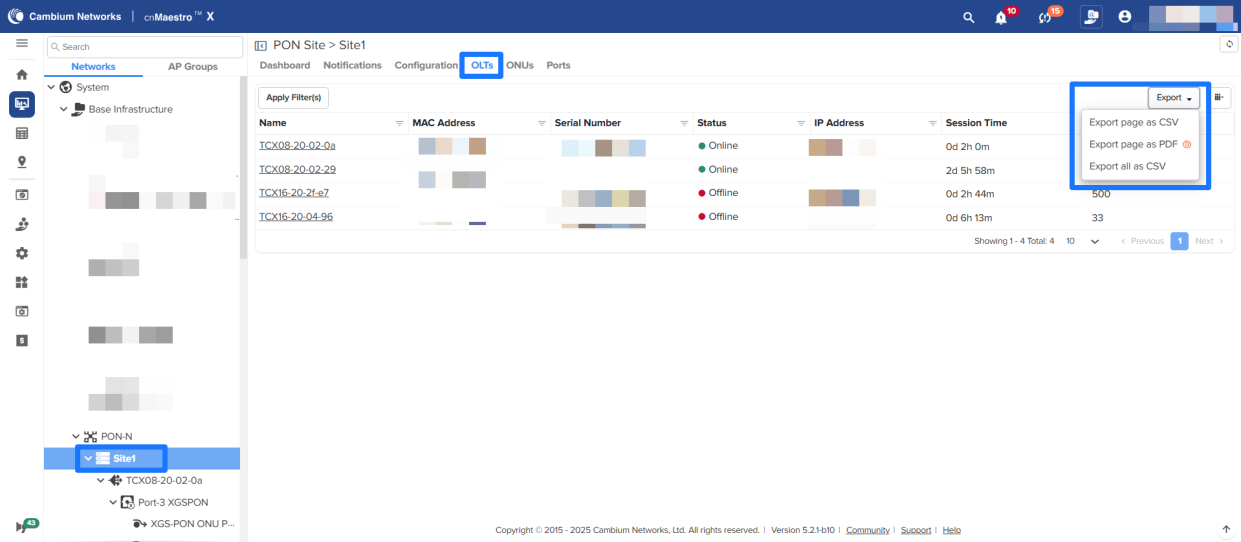1241x542 pixels.
Task: Click the sidebar hand-with-gear services icon
Action: [x=21, y=224]
